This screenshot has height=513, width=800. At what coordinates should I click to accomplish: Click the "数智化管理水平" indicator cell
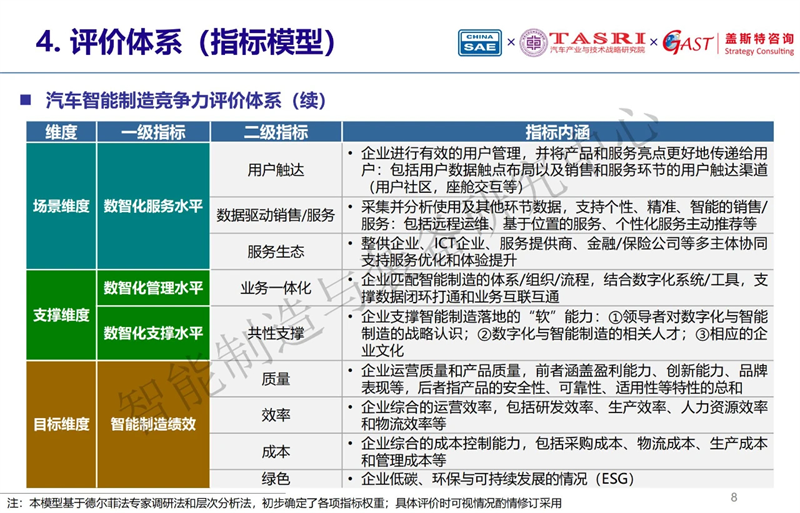click(153, 288)
